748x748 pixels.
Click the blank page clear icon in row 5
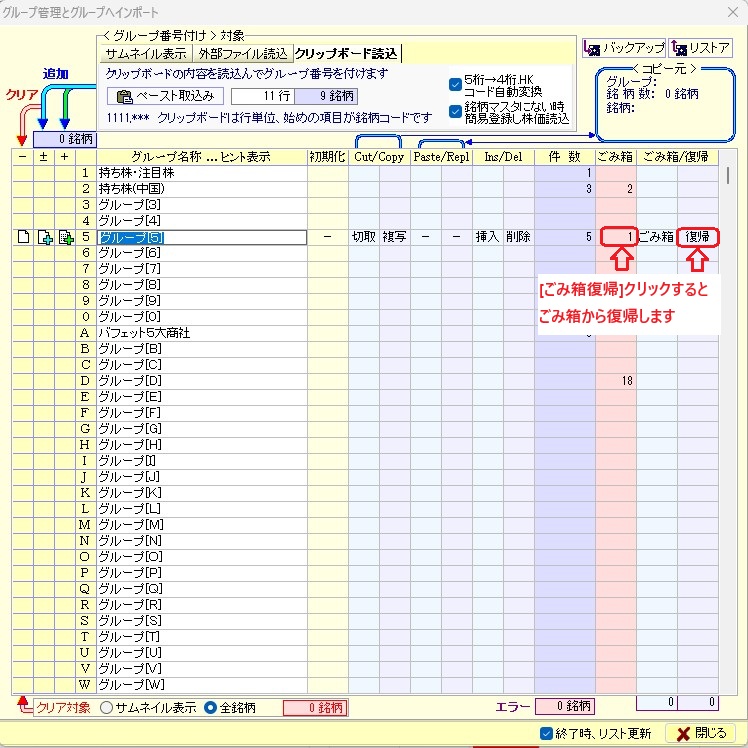click(x=22, y=238)
